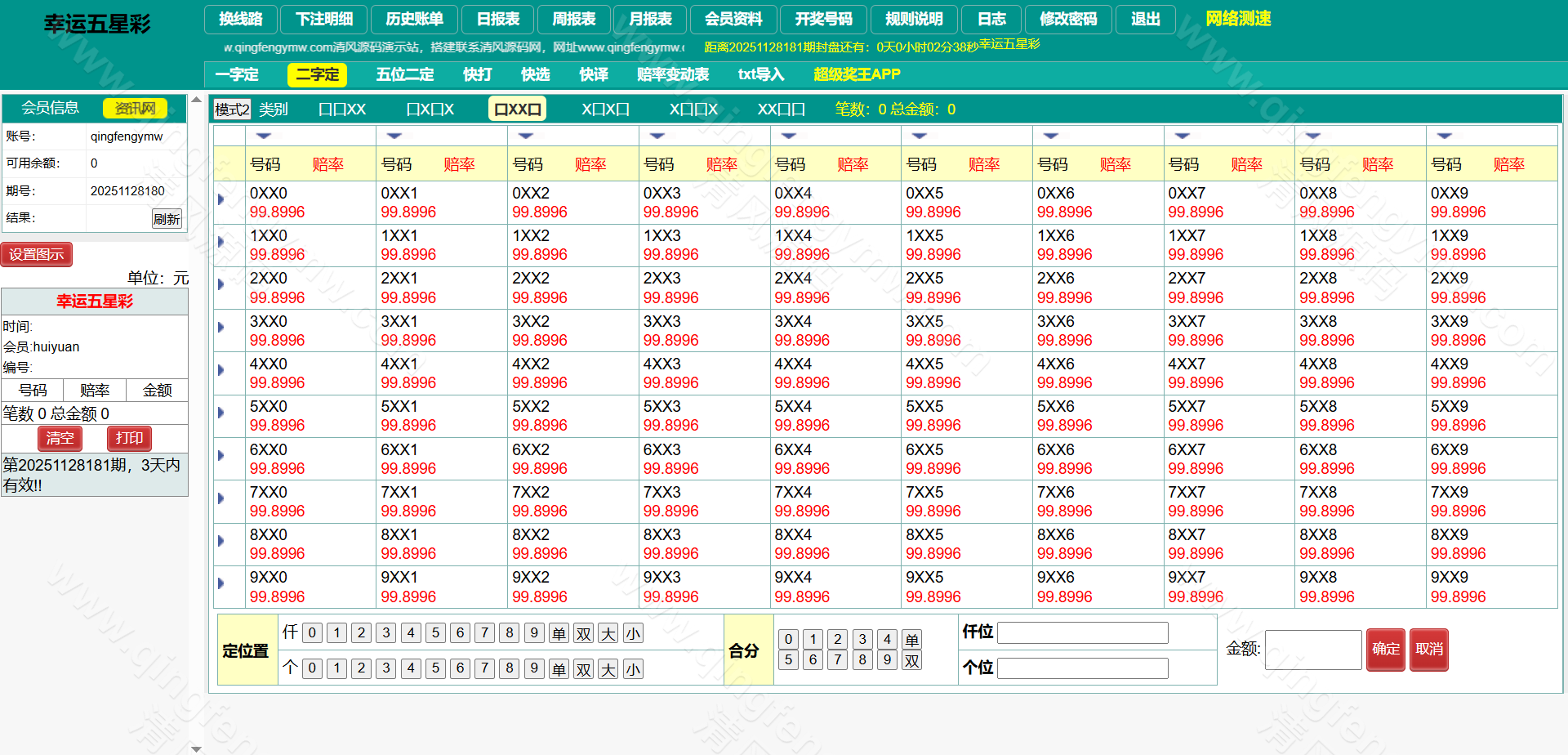Switch to the 五位二定 tab
Viewport: 1568px width, 755px height.
click(x=404, y=74)
